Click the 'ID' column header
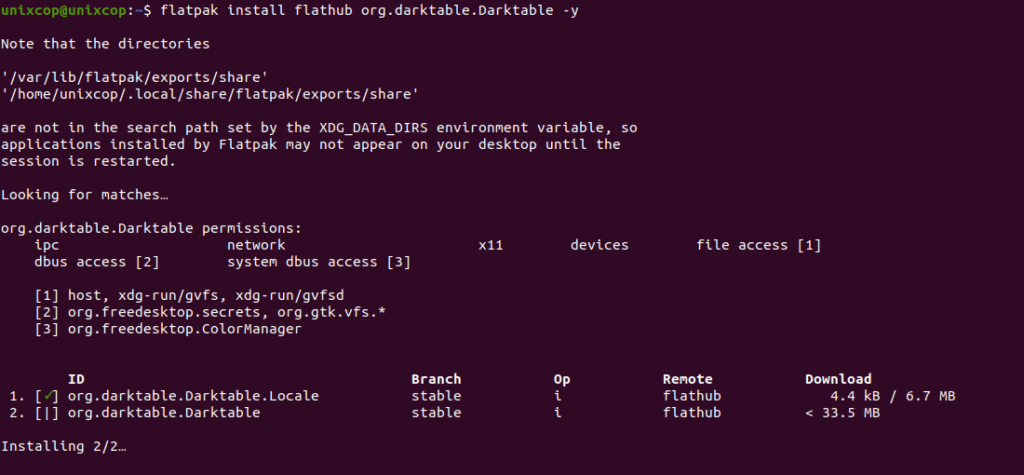1024x475 pixels. coord(76,379)
